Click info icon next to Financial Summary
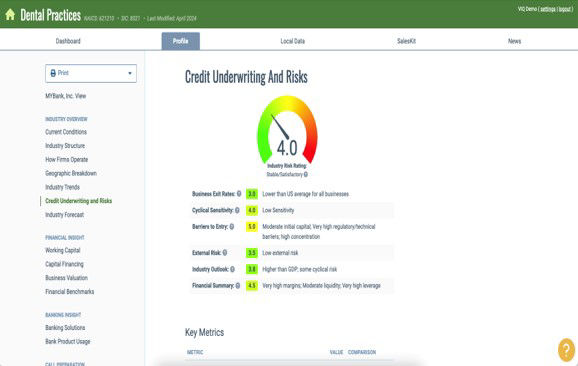 click(x=237, y=285)
